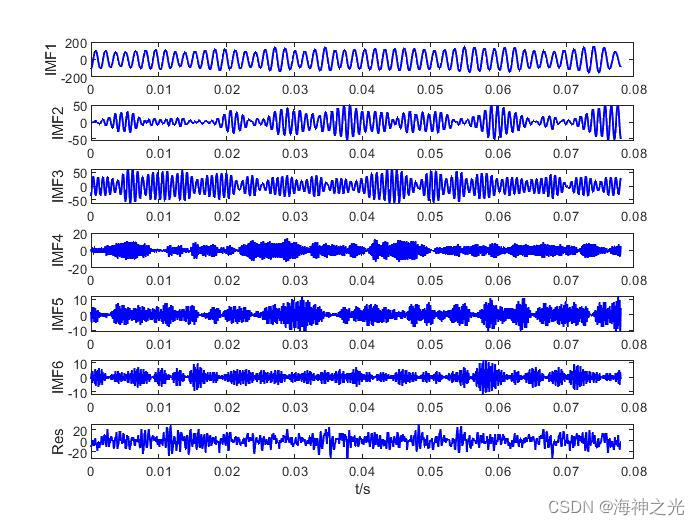Click the IMF2 y-axis label
The width and height of the screenshot is (700, 525).
pyautogui.click(x=58, y=123)
